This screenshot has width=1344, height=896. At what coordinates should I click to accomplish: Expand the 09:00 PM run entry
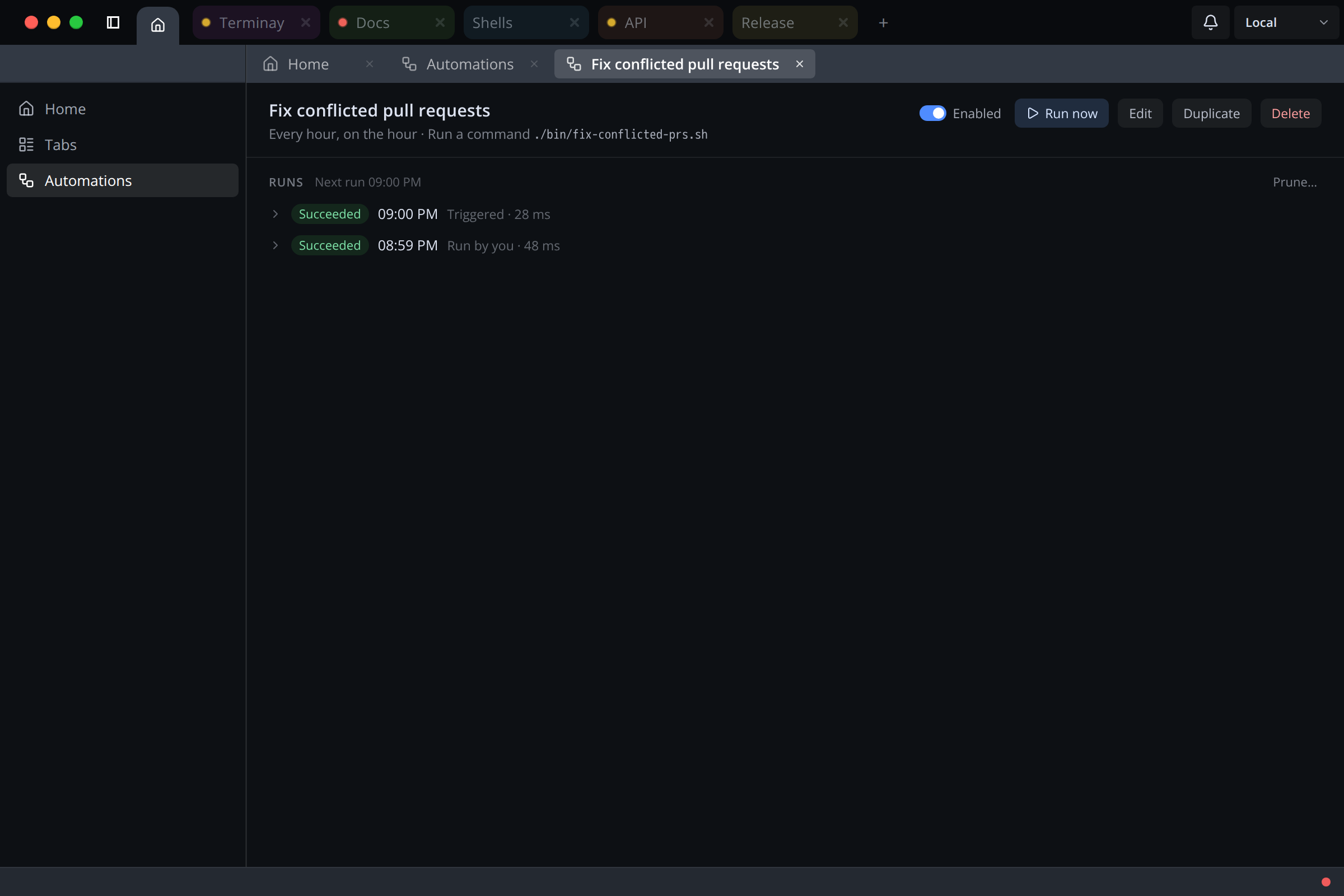[x=276, y=214]
